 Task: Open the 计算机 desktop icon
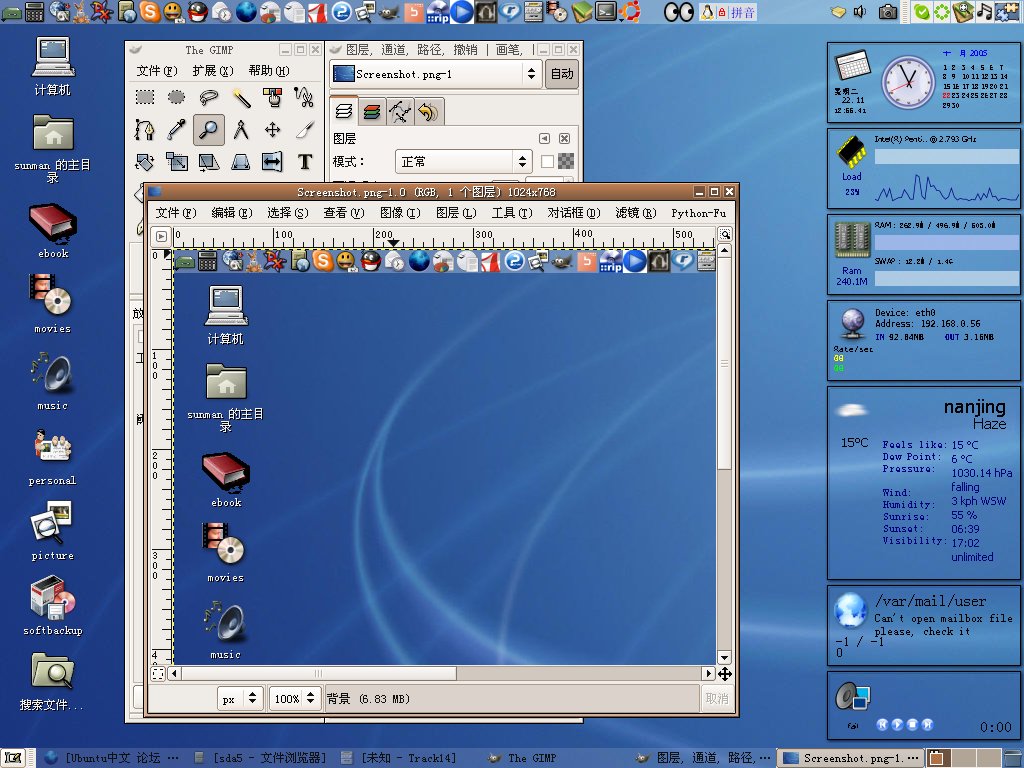click(x=52, y=66)
